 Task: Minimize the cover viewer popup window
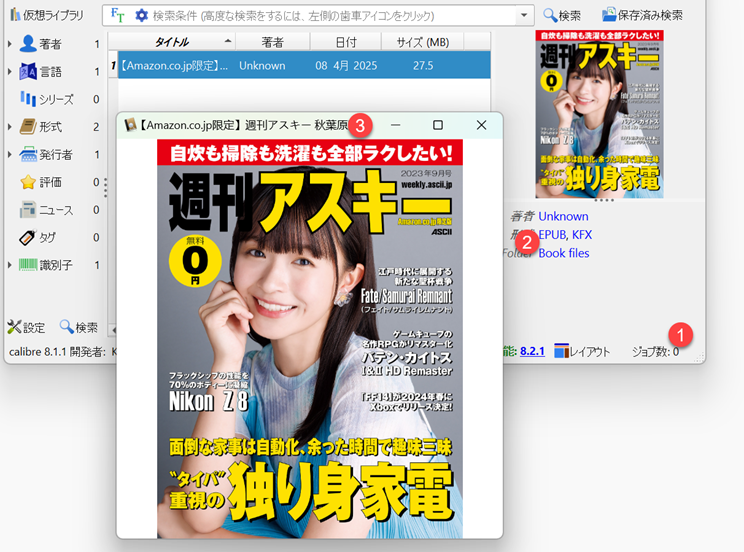[x=396, y=125]
